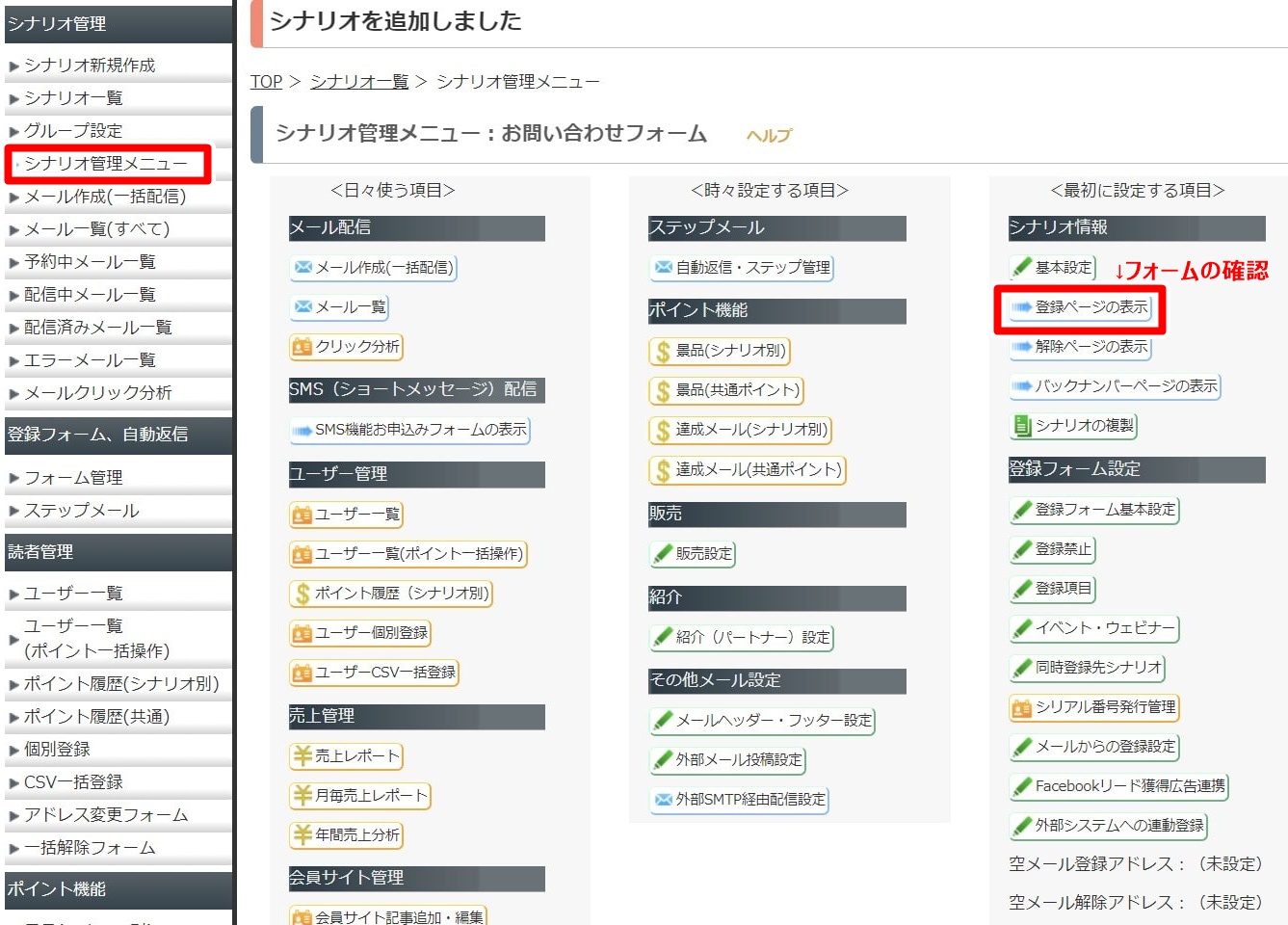Open 会員サイト記事追加・編集
Image resolution: width=1288 pixels, height=925 pixels.
click(x=388, y=916)
